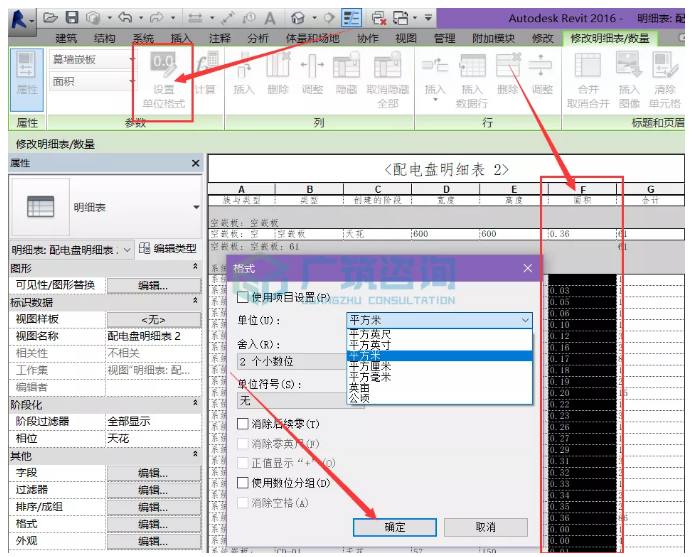Choose 平方厘米 from unit list
The image size is (698, 557).
click(439, 366)
